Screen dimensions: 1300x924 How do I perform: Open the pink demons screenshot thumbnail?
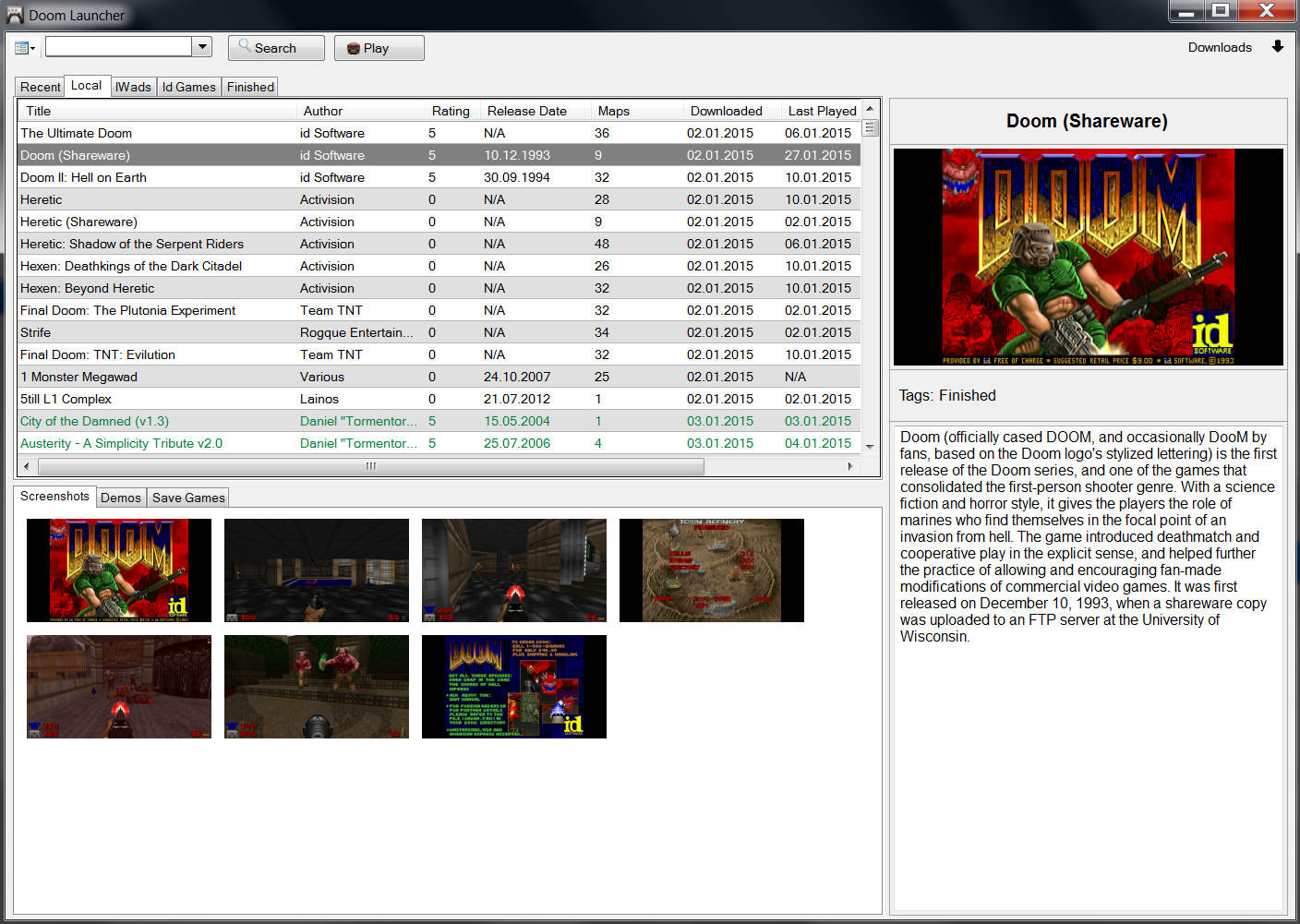(317, 687)
